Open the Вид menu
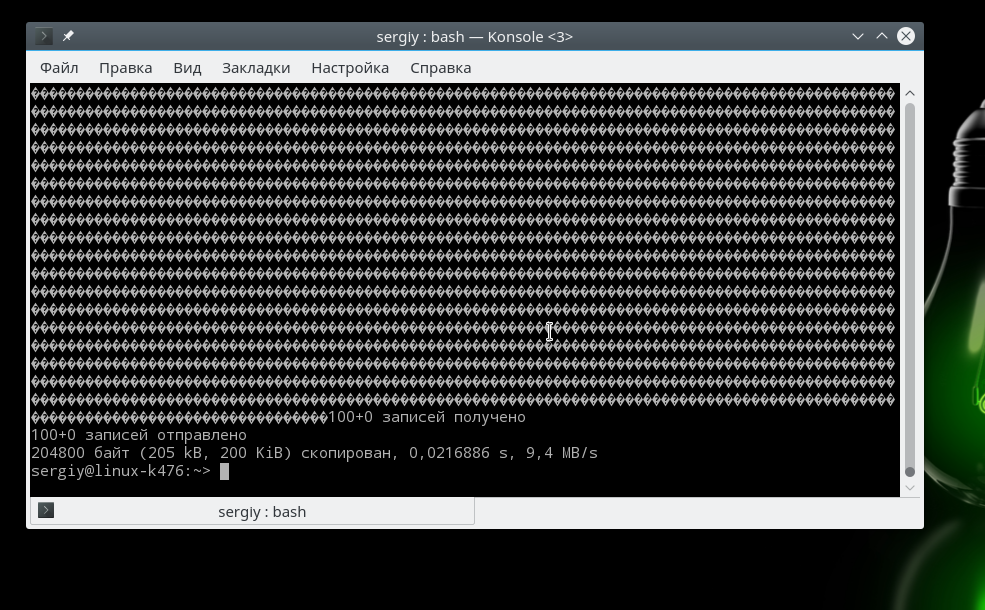This screenshot has width=985, height=610. click(x=187, y=68)
